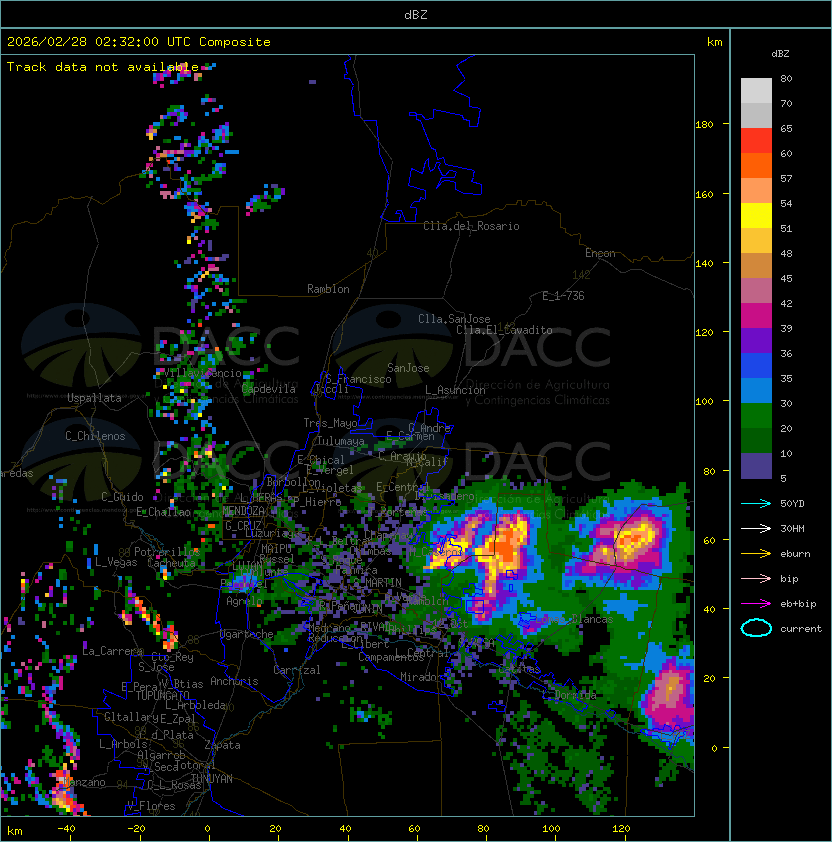Click the 'MENDOZA' map label

pyautogui.click(x=243, y=511)
